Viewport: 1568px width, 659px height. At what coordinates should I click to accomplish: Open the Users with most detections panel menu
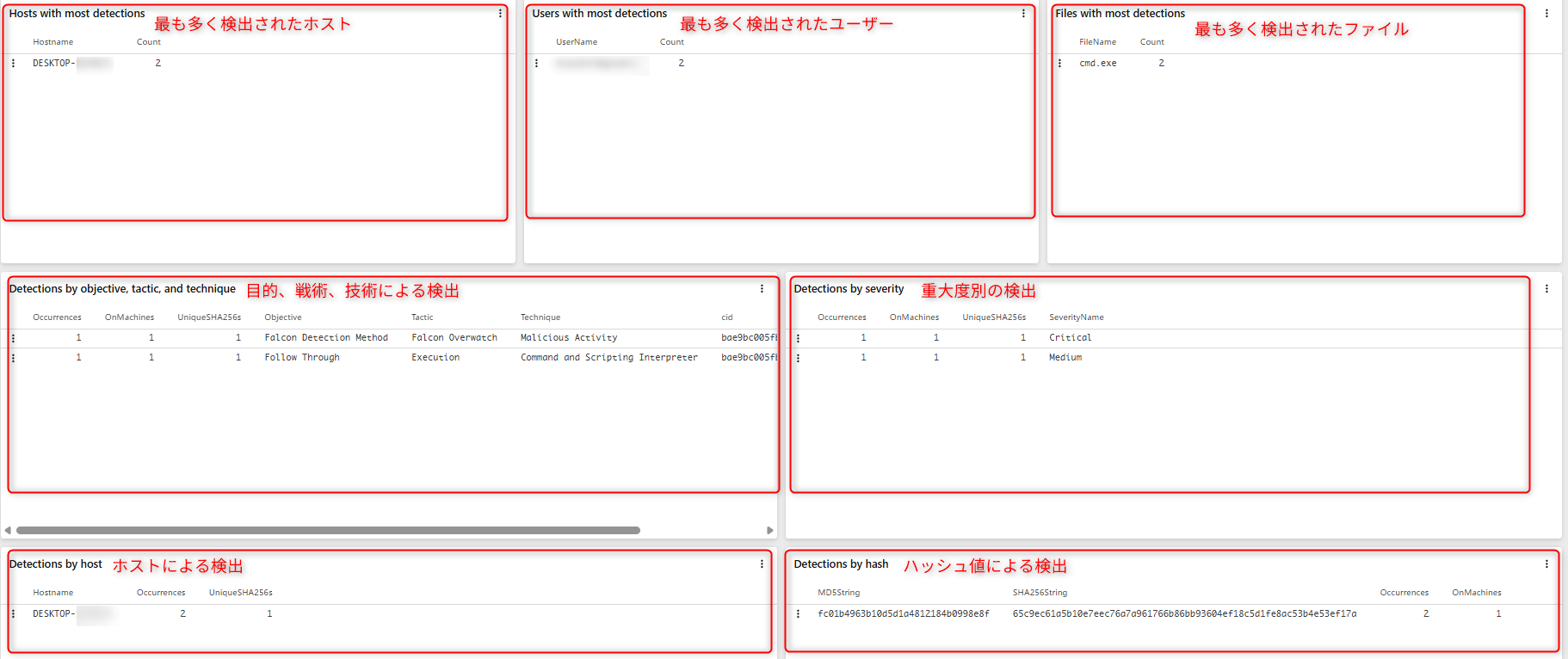tap(1023, 14)
